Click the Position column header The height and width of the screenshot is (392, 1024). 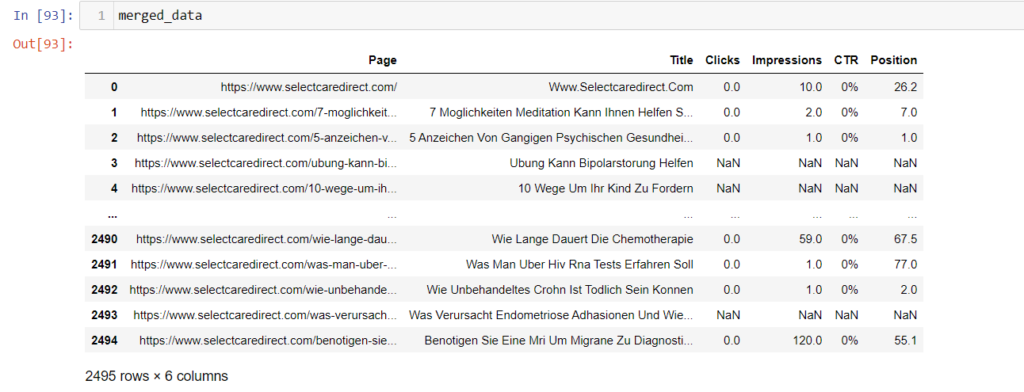[893, 60]
